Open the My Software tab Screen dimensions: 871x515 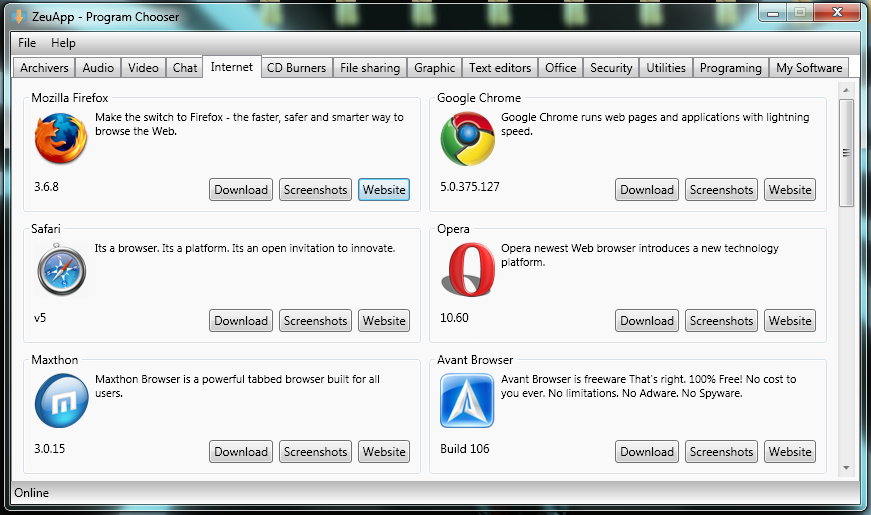[809, 68]
